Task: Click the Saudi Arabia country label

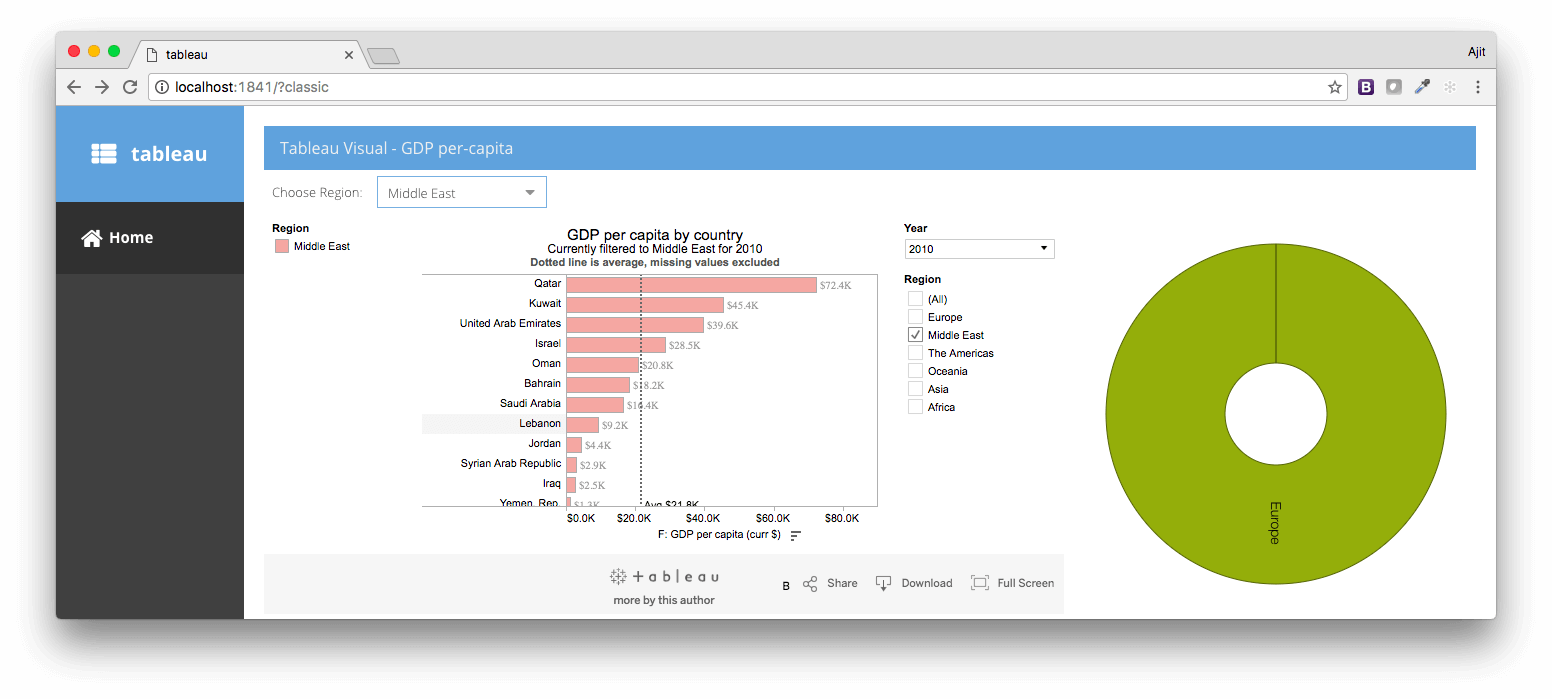Action: 531,404
